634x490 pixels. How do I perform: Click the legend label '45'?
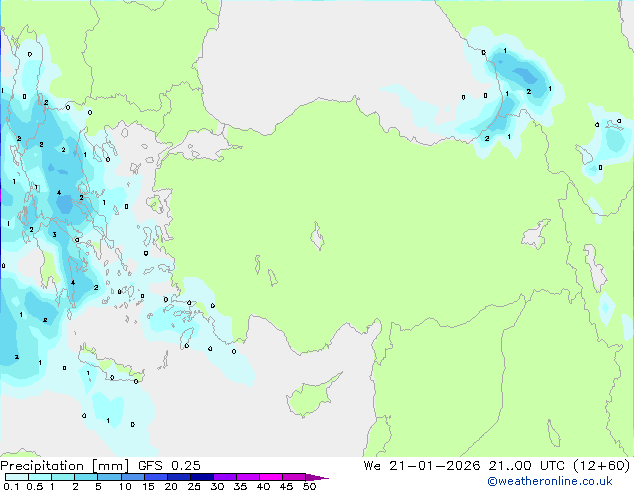coord(286,486)
